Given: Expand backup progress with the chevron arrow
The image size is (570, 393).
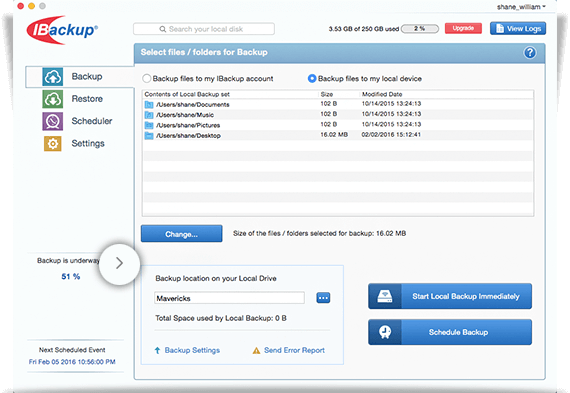Looking at the screenshot, I should click(119, 263).
